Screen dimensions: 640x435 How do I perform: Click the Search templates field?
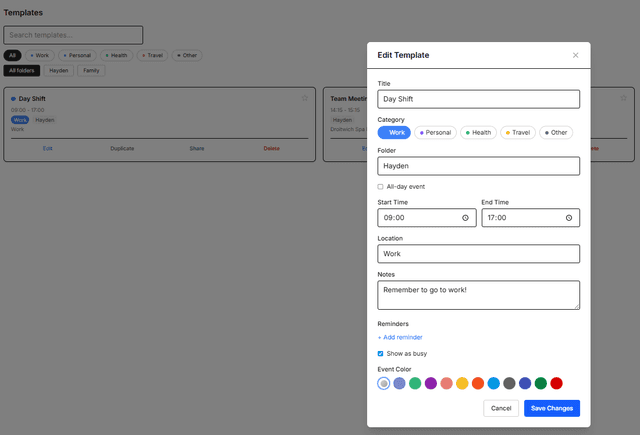click(73, 35)
